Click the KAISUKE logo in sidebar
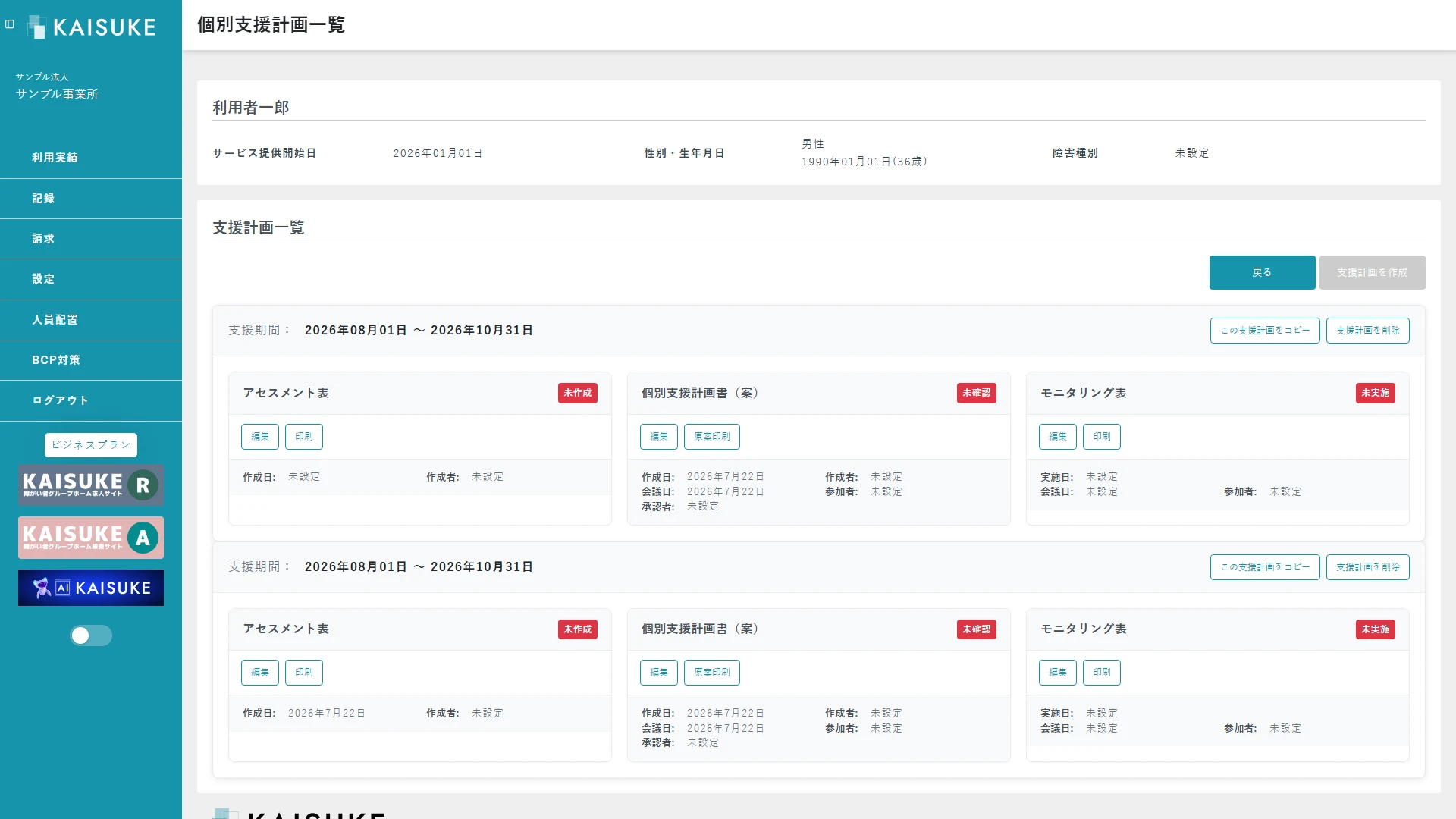 point(92,27)
